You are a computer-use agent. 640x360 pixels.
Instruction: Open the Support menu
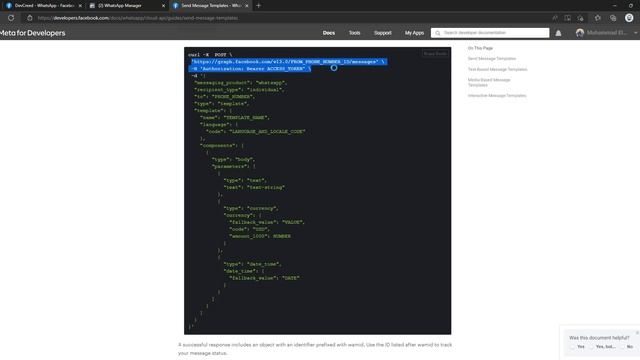(382, 33)
